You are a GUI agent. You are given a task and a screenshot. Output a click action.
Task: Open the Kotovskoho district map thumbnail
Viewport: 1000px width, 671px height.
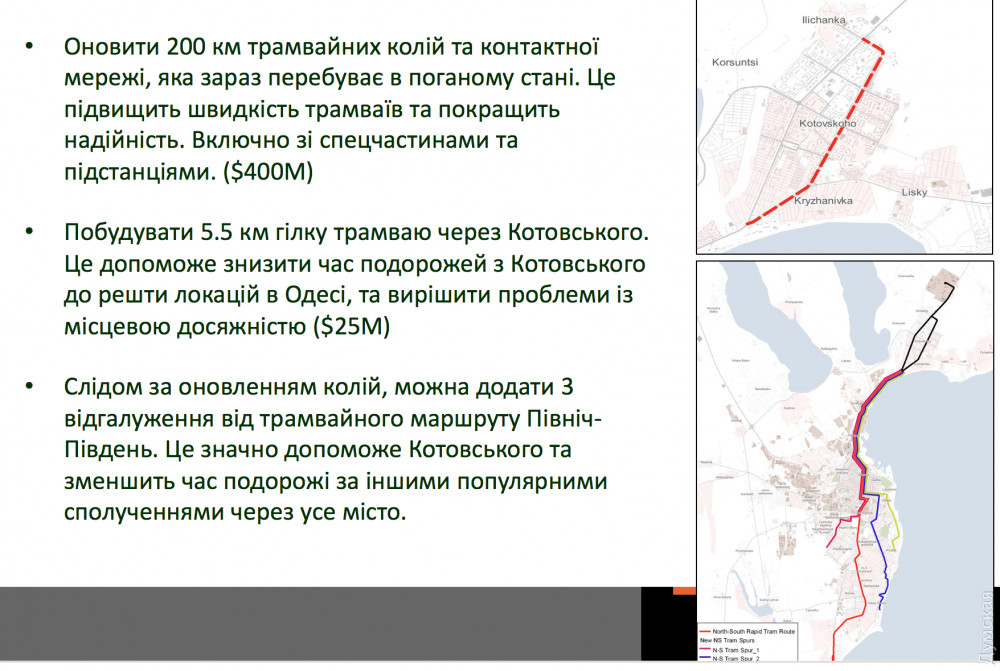point(844,127)
